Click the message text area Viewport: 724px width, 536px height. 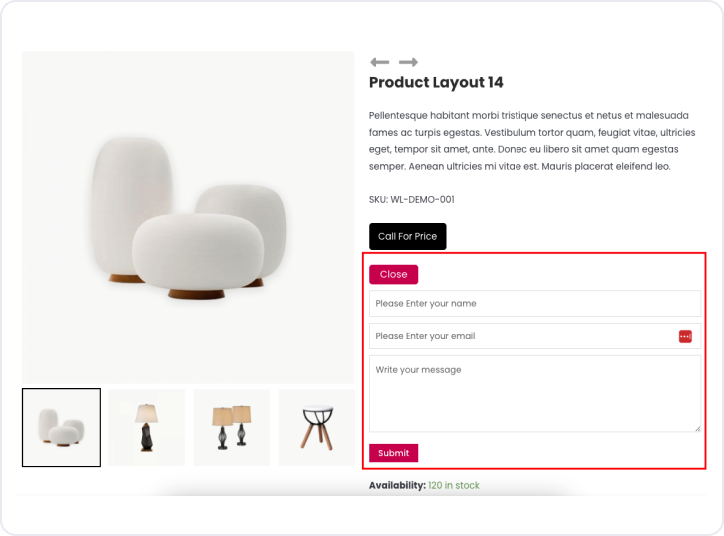(535, 392)
